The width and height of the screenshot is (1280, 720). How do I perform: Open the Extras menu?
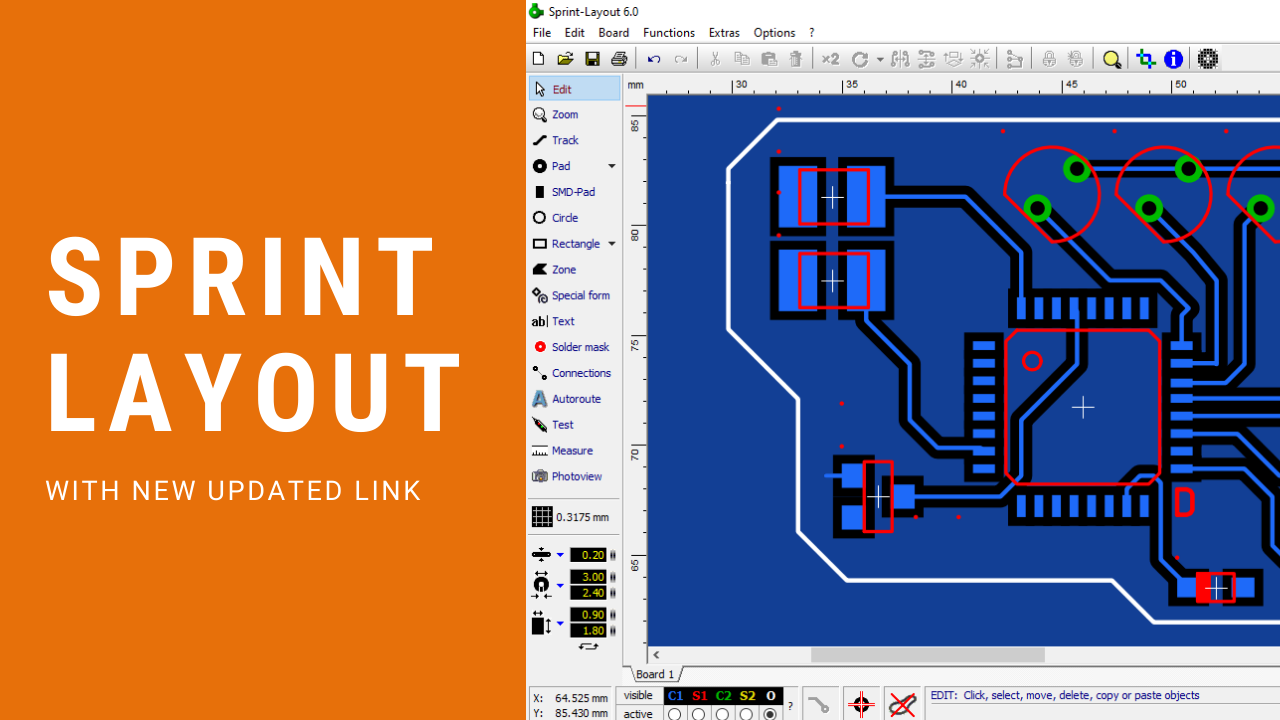(724, 33)
